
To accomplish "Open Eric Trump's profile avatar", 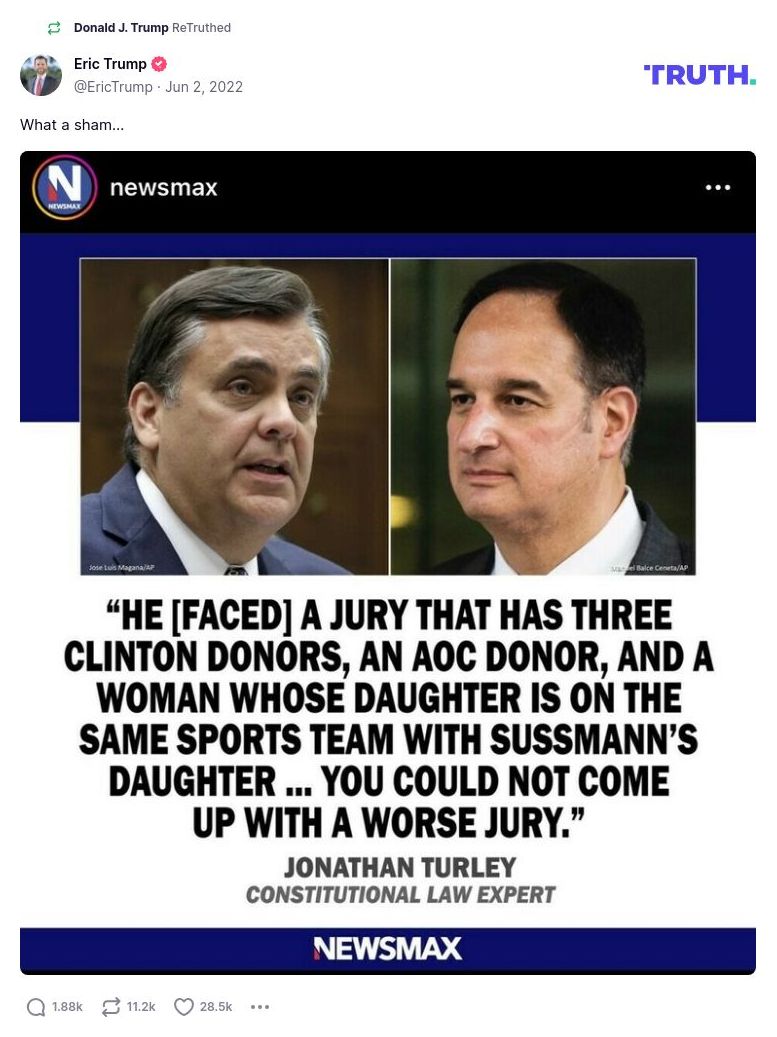I will click(x=41, y=75).
